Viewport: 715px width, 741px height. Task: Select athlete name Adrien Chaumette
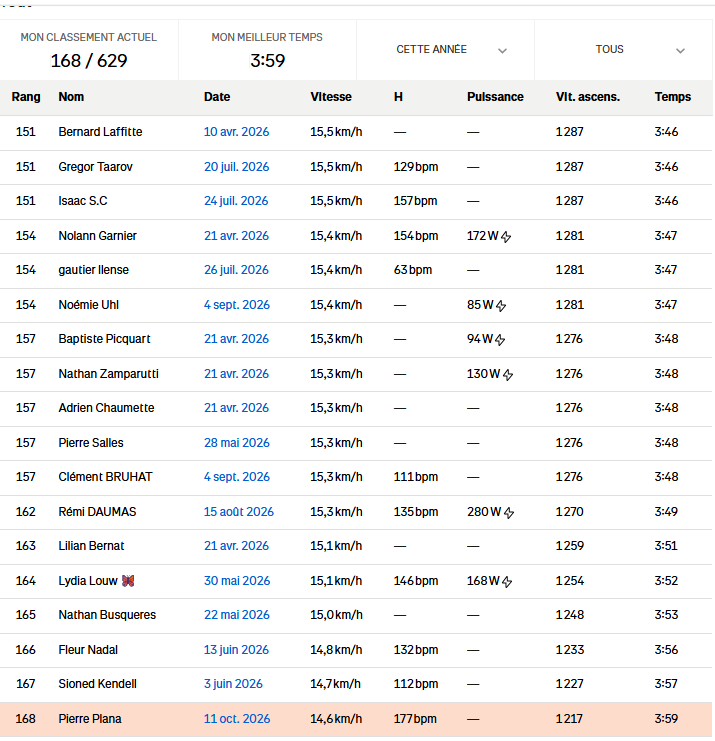106,408
